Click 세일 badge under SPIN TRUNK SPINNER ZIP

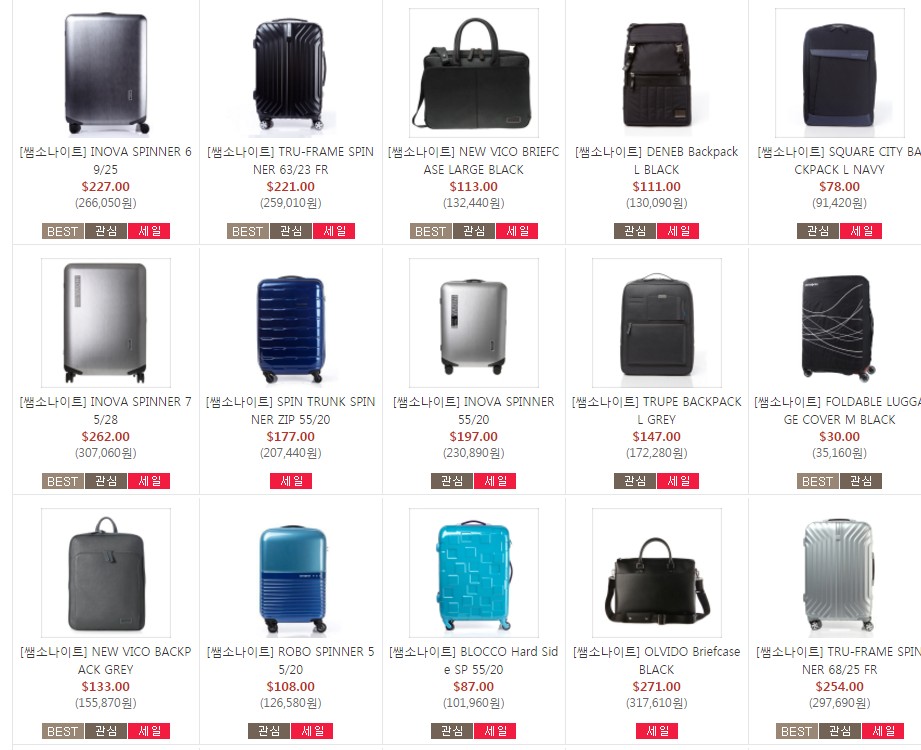point(291,481)
